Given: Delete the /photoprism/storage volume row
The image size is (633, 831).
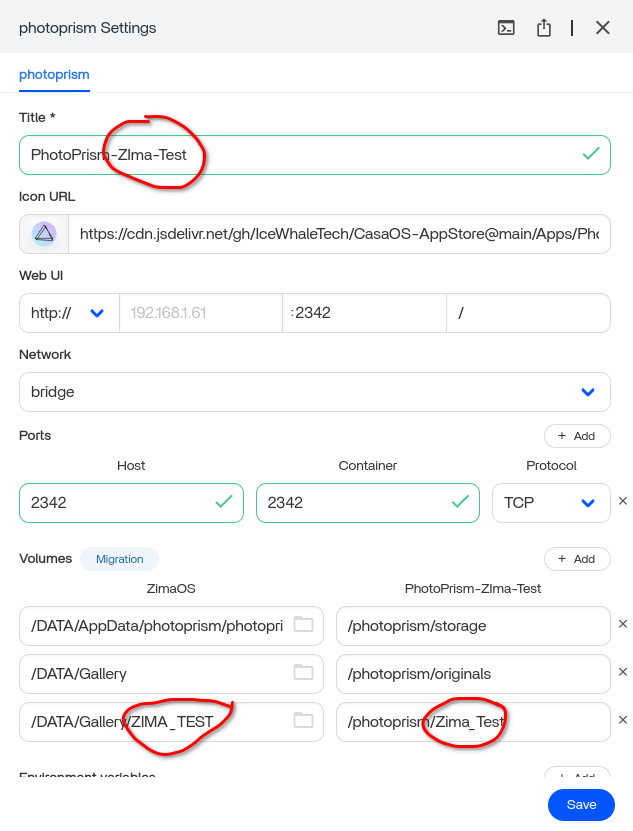Looking at the screenshot, I should point(622,625).
